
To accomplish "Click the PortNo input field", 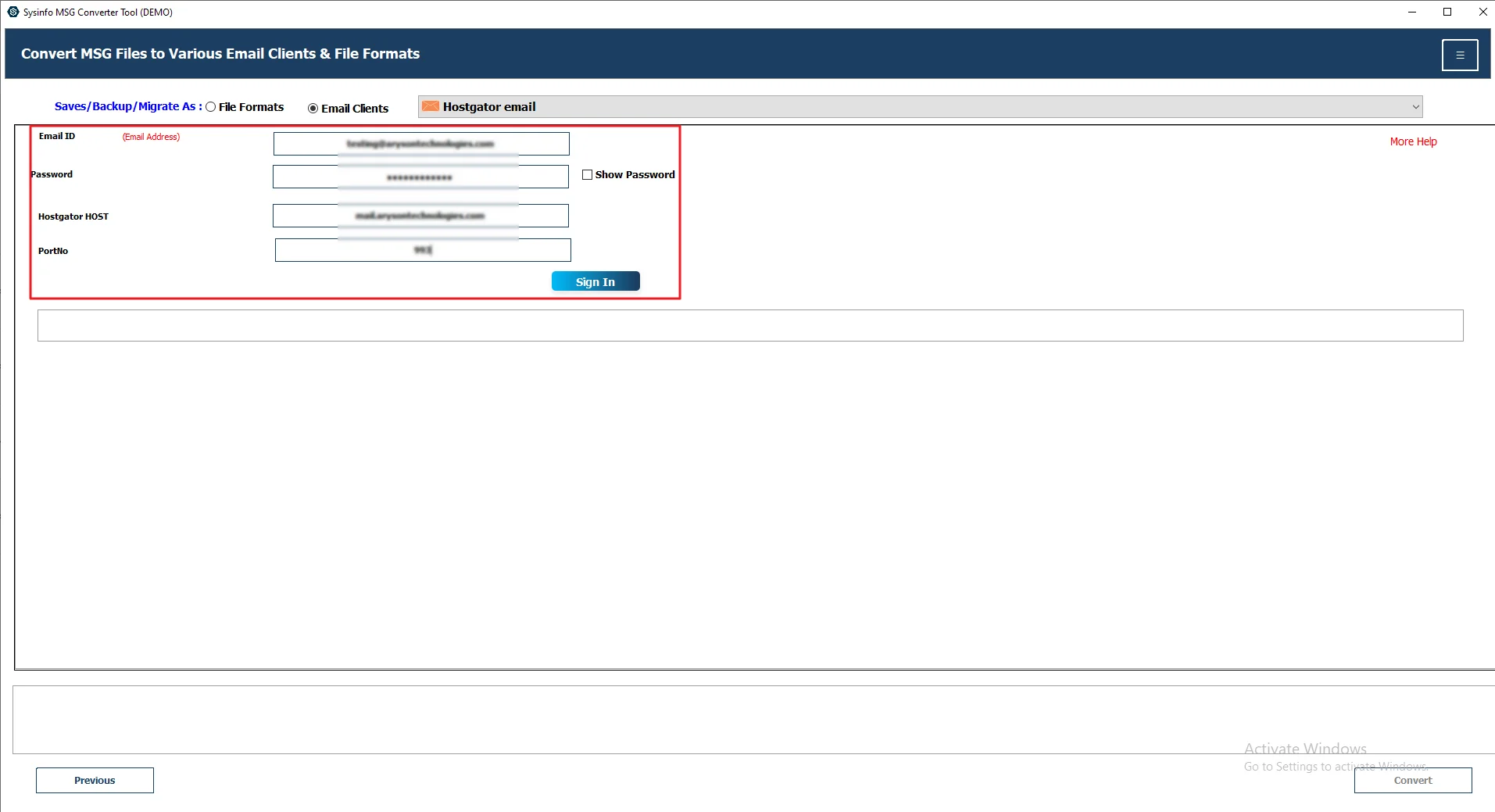I will point(422,249).
